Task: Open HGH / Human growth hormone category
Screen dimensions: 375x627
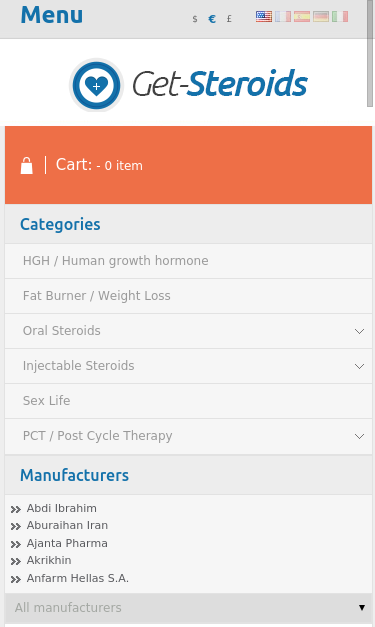Action: [116, 261]
